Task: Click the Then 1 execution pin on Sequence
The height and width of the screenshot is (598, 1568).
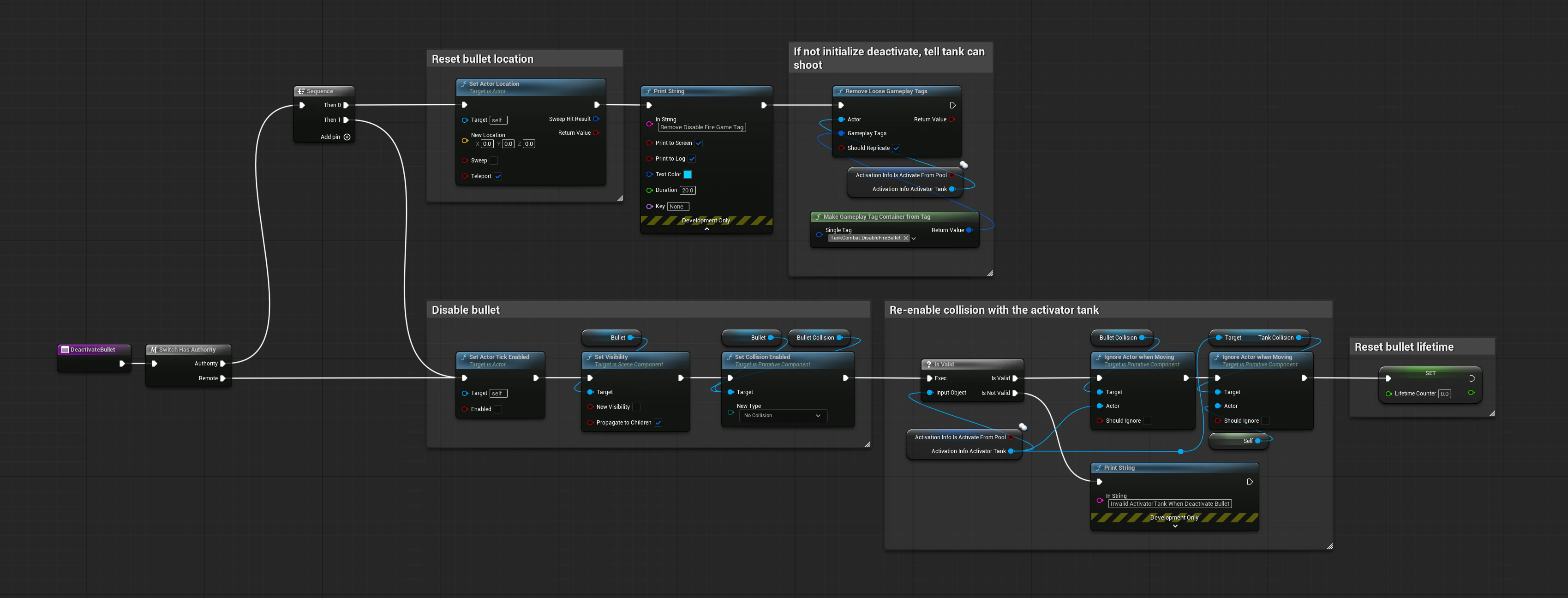Action: pos(347,120)
